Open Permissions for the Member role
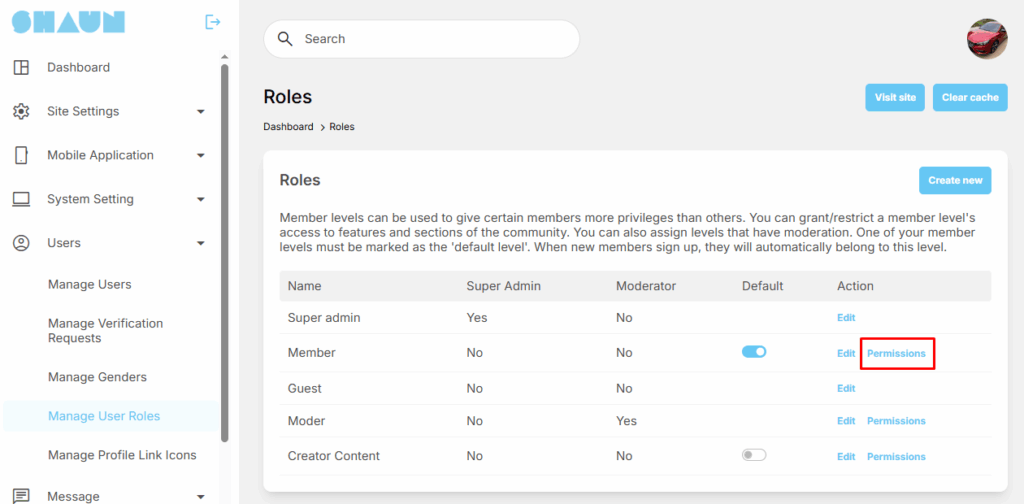The width and height of the screenshot is (1024, 504). tap(896, 353)
